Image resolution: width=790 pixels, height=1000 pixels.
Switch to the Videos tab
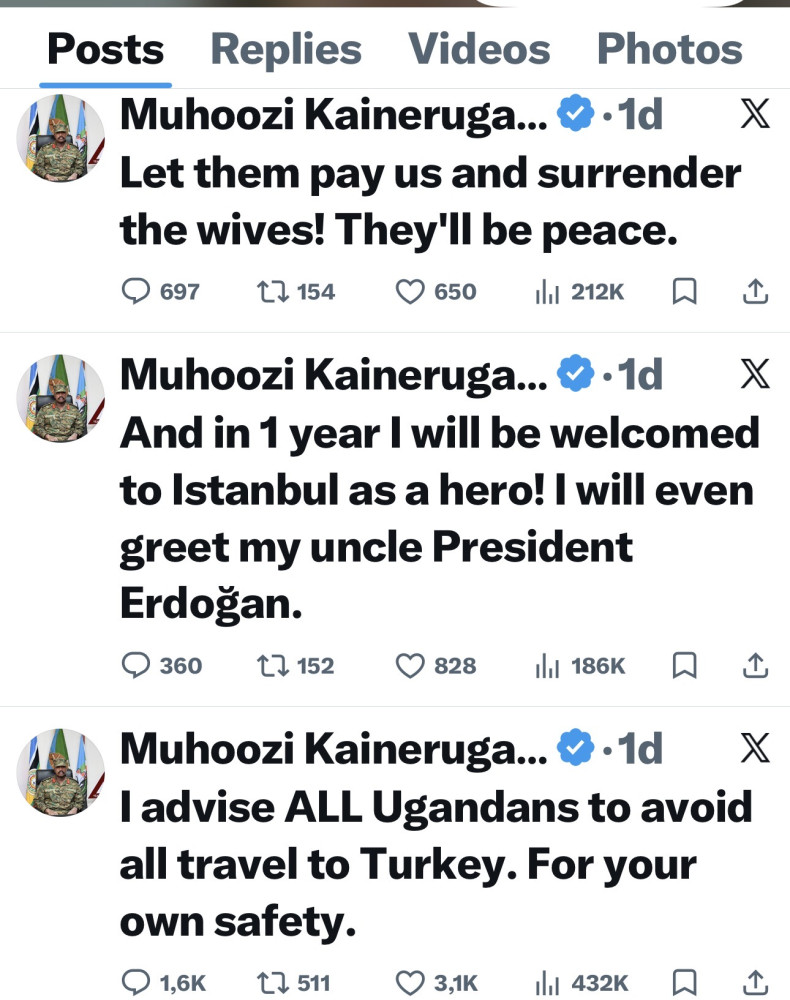click(479, 49)
